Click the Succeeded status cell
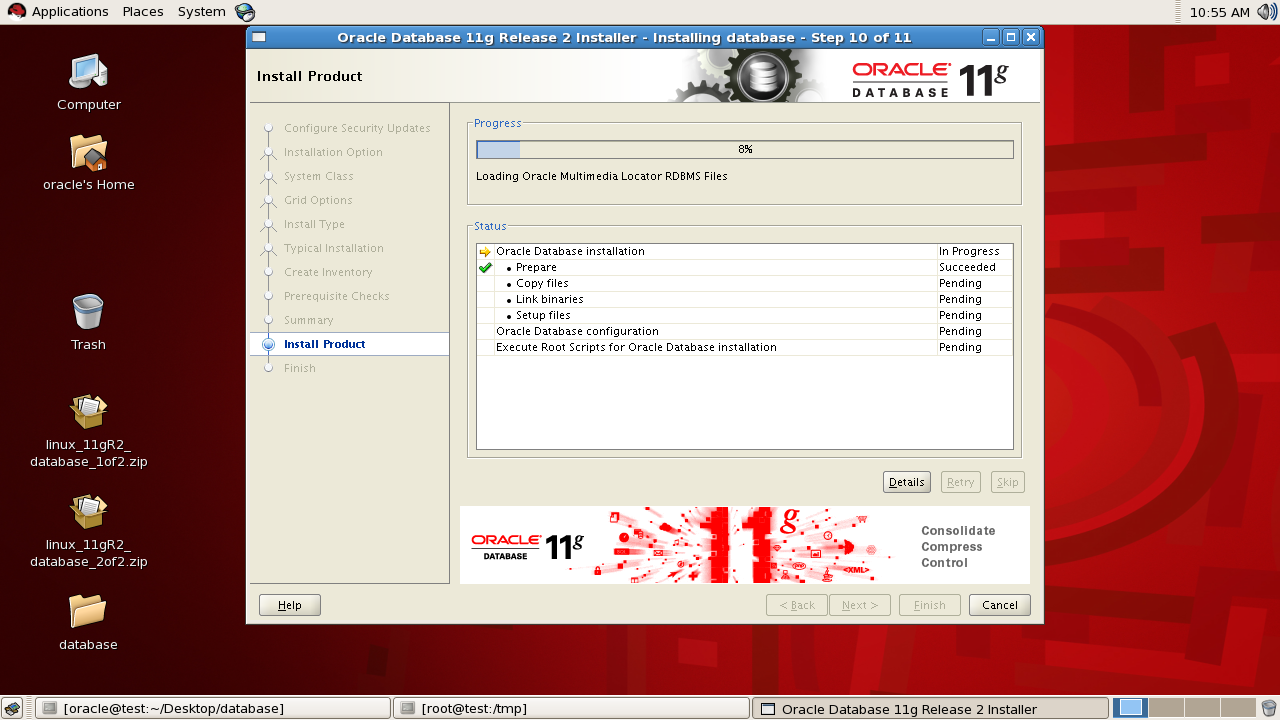 [974, 268]
